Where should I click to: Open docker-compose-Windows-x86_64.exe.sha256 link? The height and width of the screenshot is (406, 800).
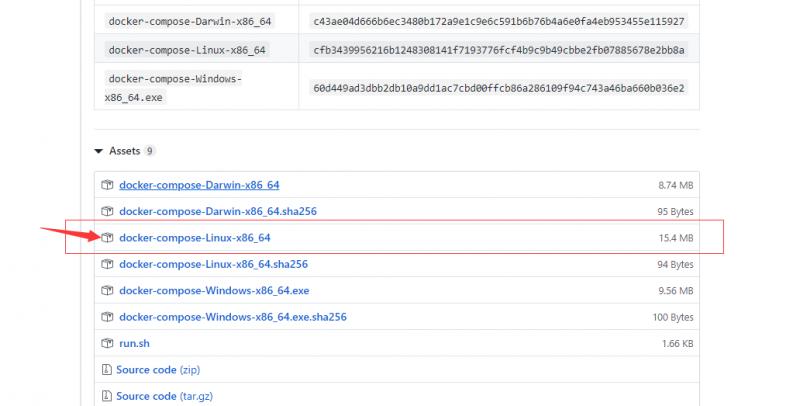(x=233, y=317)
